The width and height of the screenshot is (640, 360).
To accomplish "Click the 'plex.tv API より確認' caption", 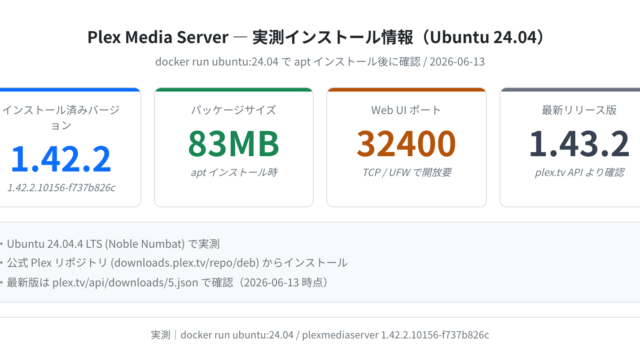I will pos(579,172).
